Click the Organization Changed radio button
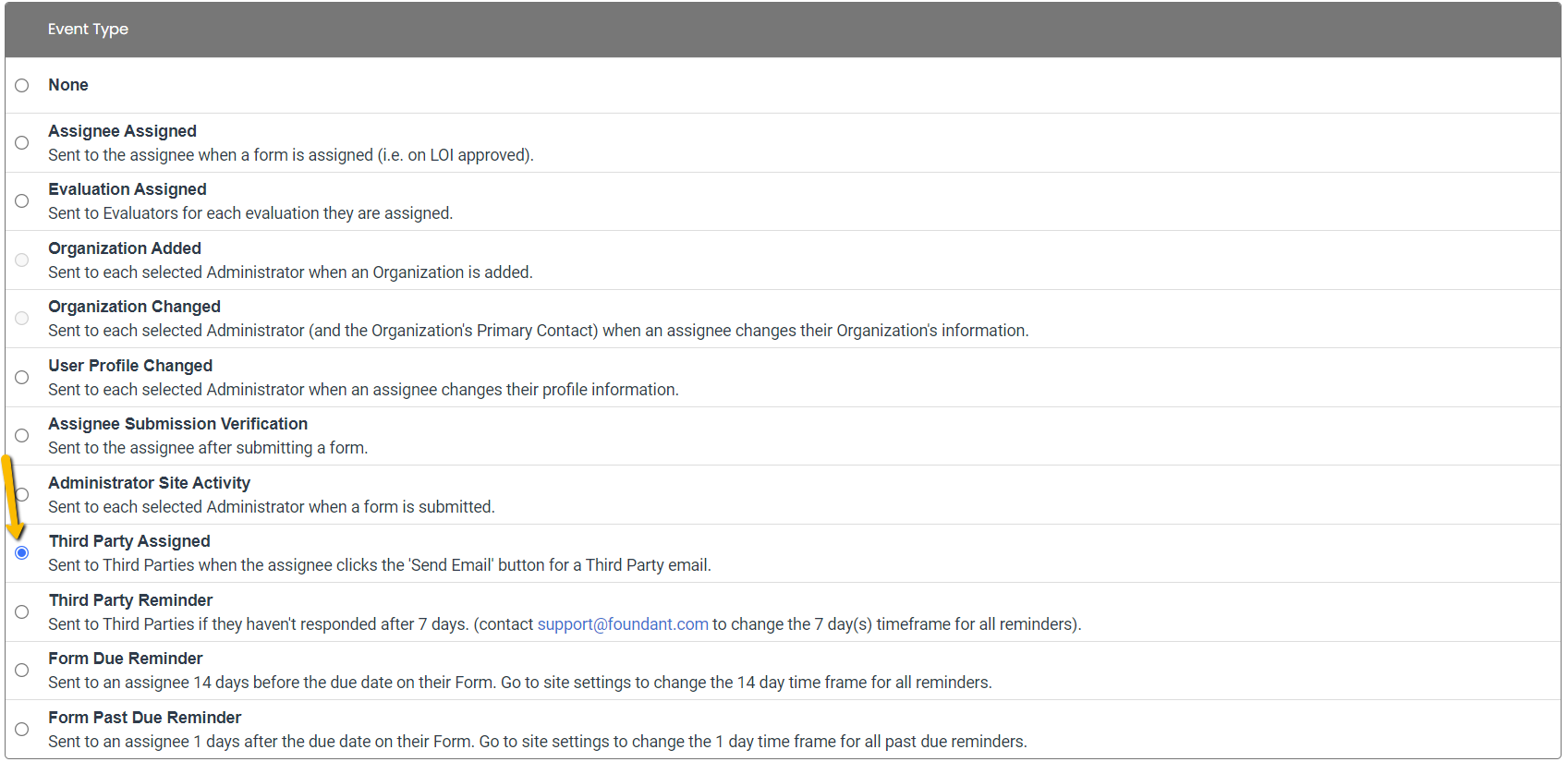 pyautogui.click(x=22, y=319)
